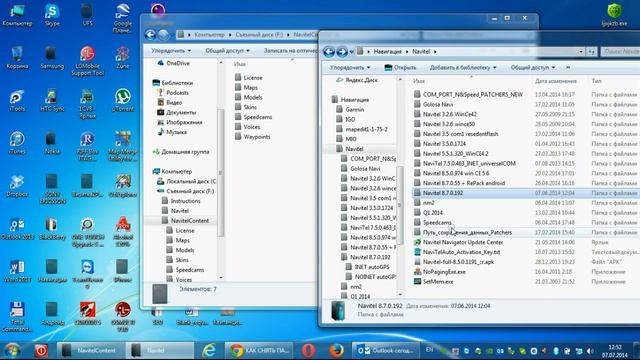Viewport: 640px width, 360px height.
Task: Click Back arrow in NavitelContent window
Action: point(150,35)
